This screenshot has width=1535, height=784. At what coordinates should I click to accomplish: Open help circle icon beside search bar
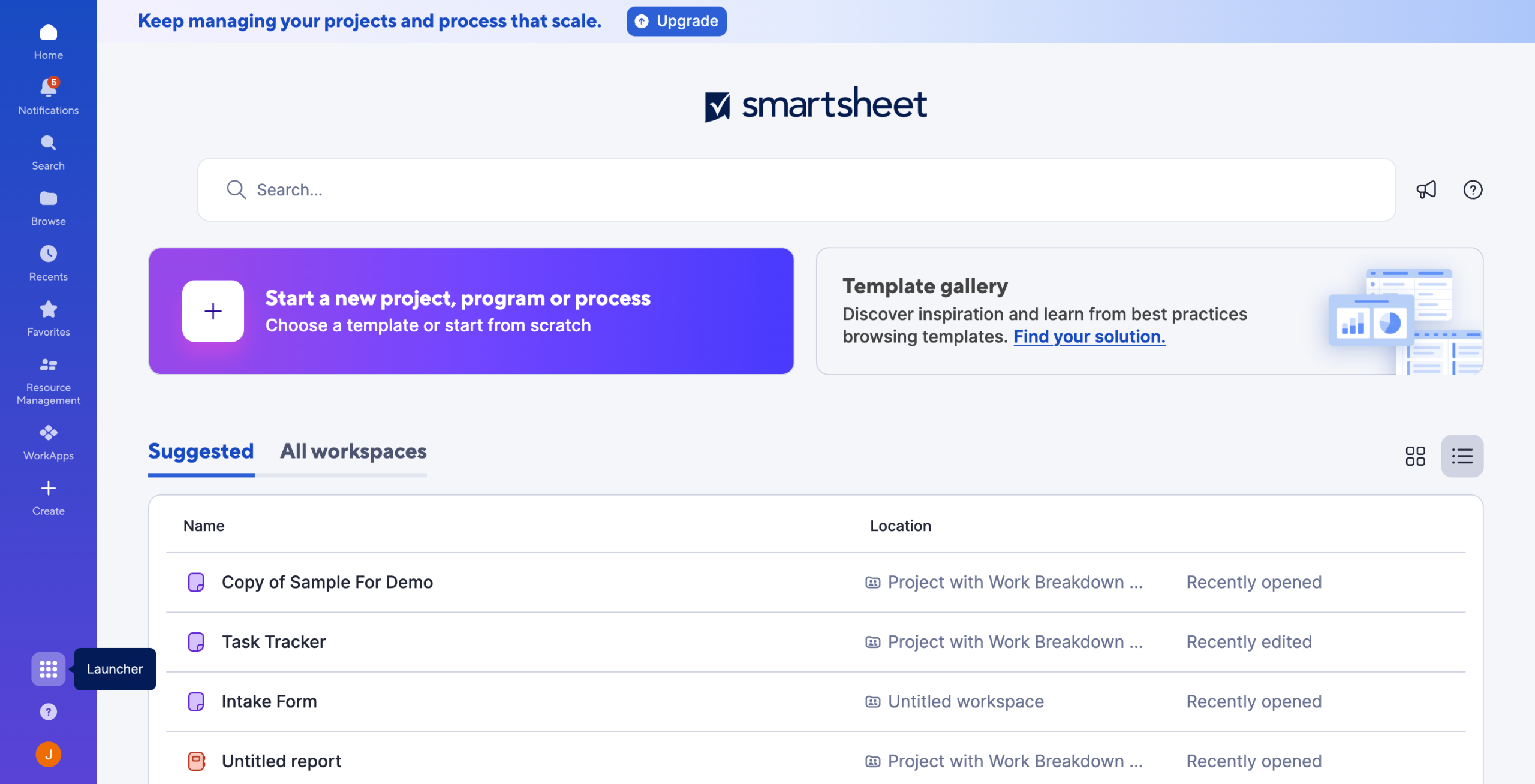click(x=1473, y=190)
